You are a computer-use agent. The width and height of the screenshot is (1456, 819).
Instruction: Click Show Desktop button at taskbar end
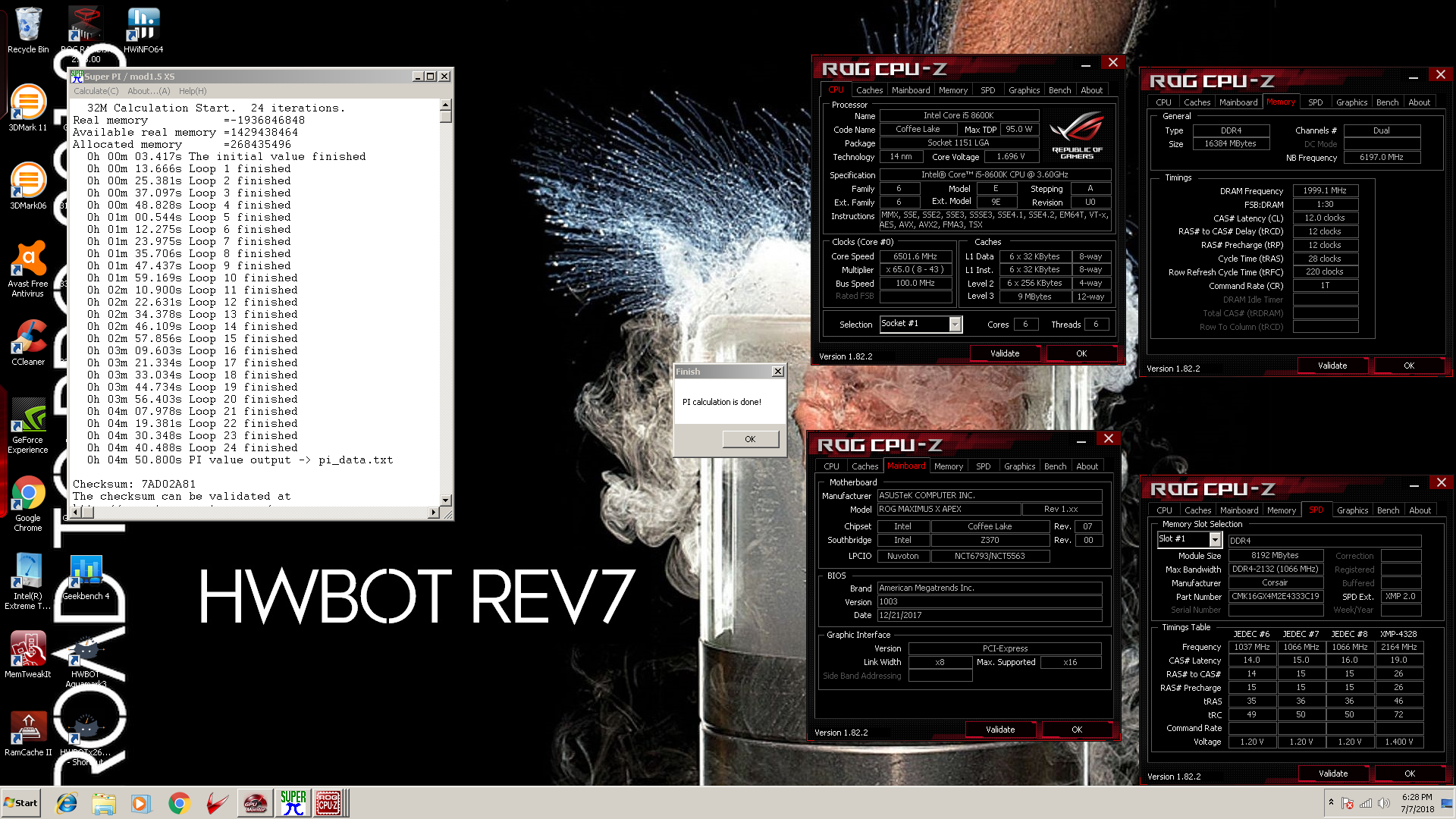click(x=1448, y=803)
